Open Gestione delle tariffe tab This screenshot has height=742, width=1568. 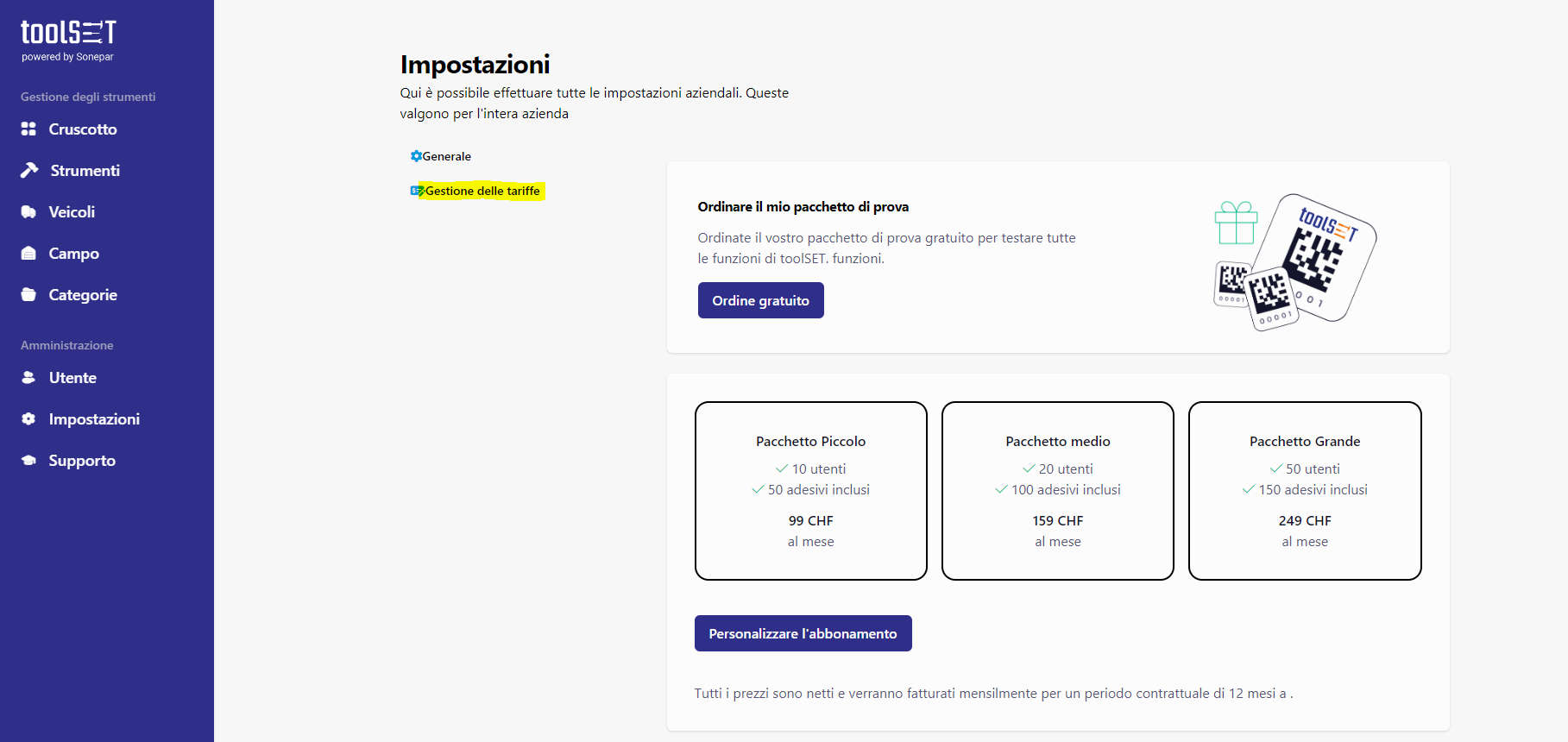(476, 191)
